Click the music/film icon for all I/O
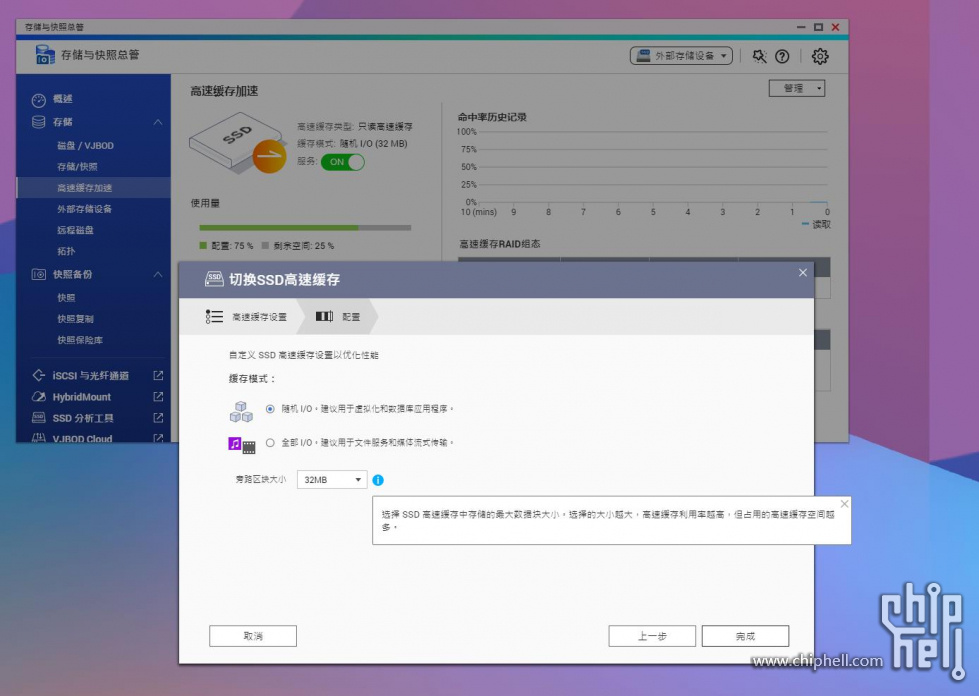979x696 pixels. point(242,445)
